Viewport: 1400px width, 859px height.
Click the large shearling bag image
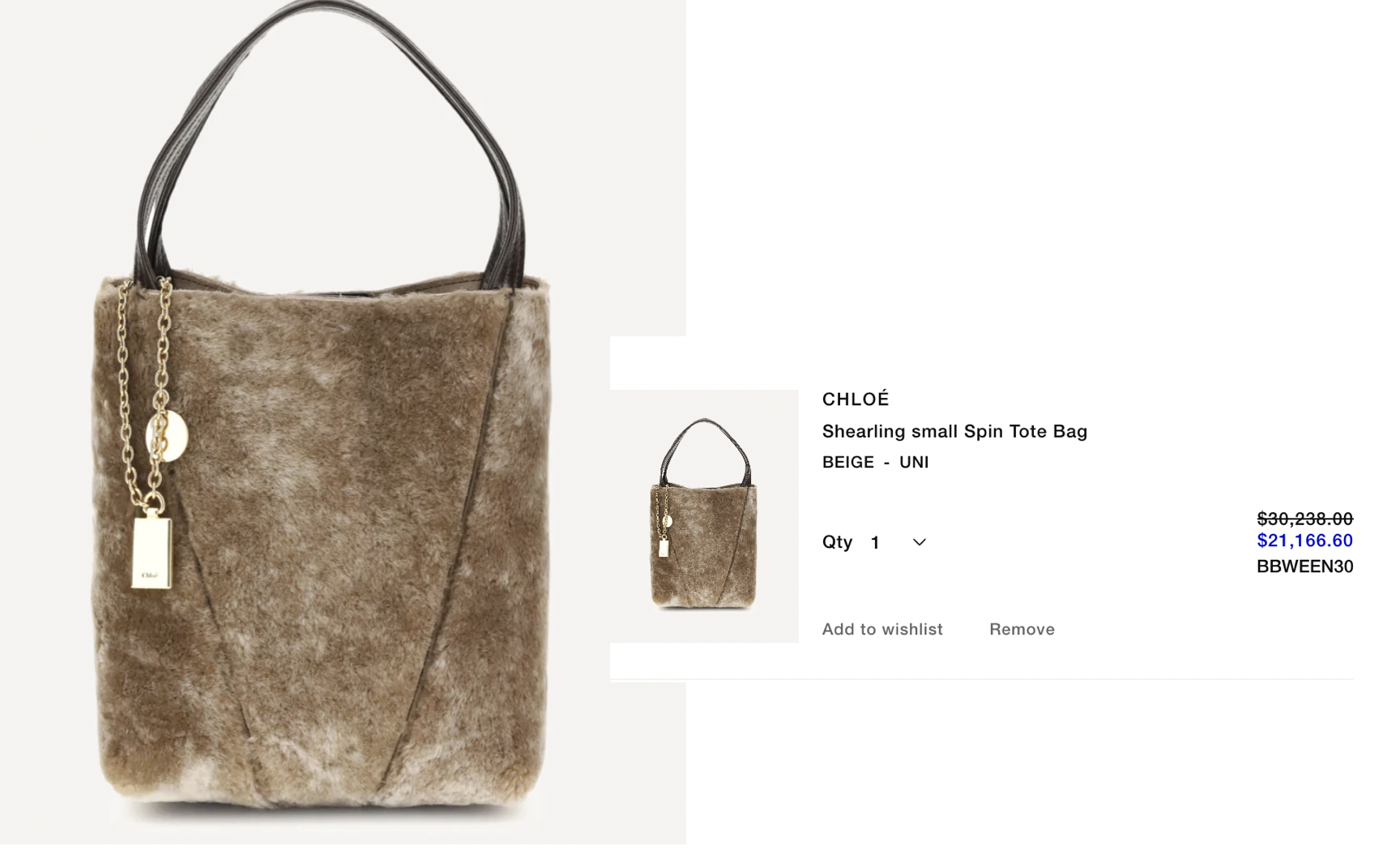point(322,421)
